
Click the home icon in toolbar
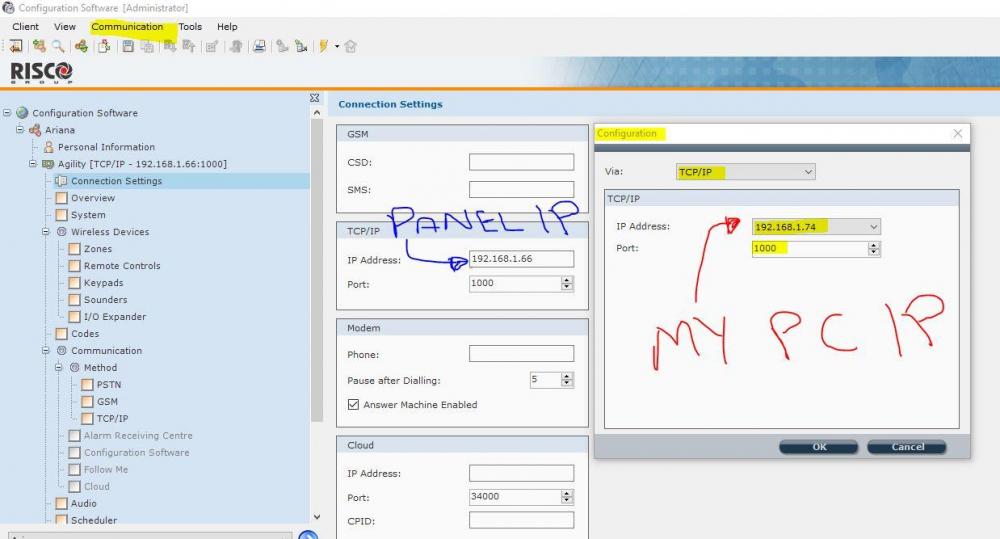tap(351, 46)
